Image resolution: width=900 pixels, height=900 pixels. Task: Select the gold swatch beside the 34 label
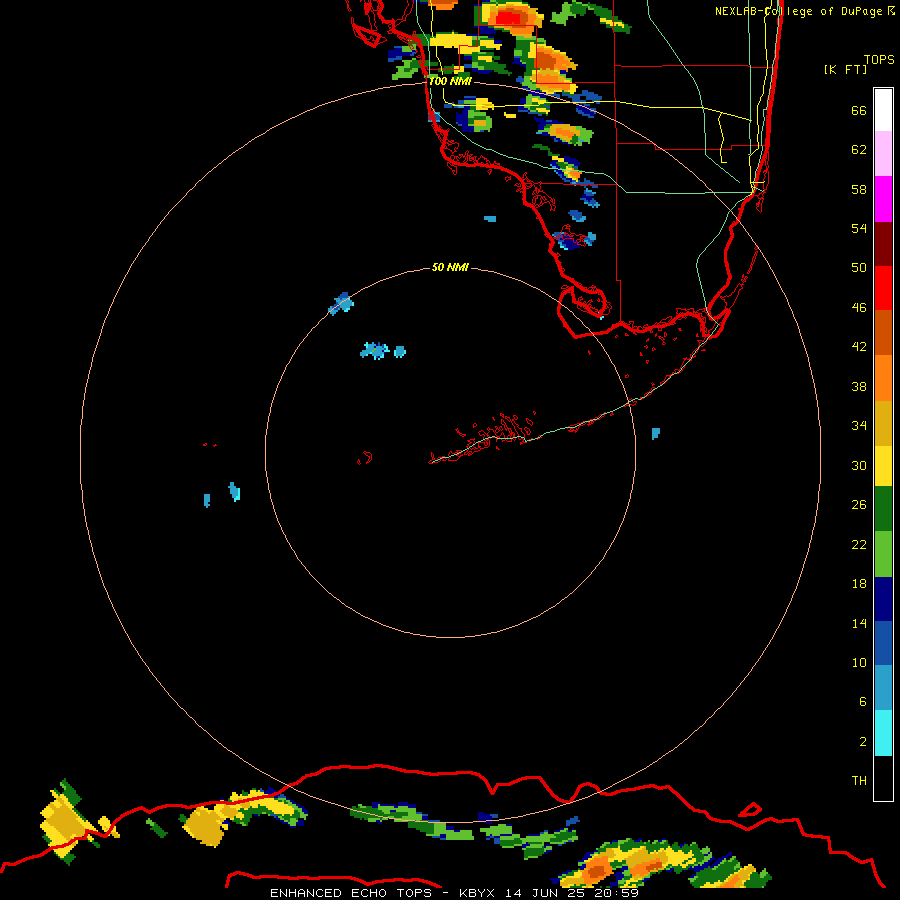pyautogui.click(x=883, y=423)
